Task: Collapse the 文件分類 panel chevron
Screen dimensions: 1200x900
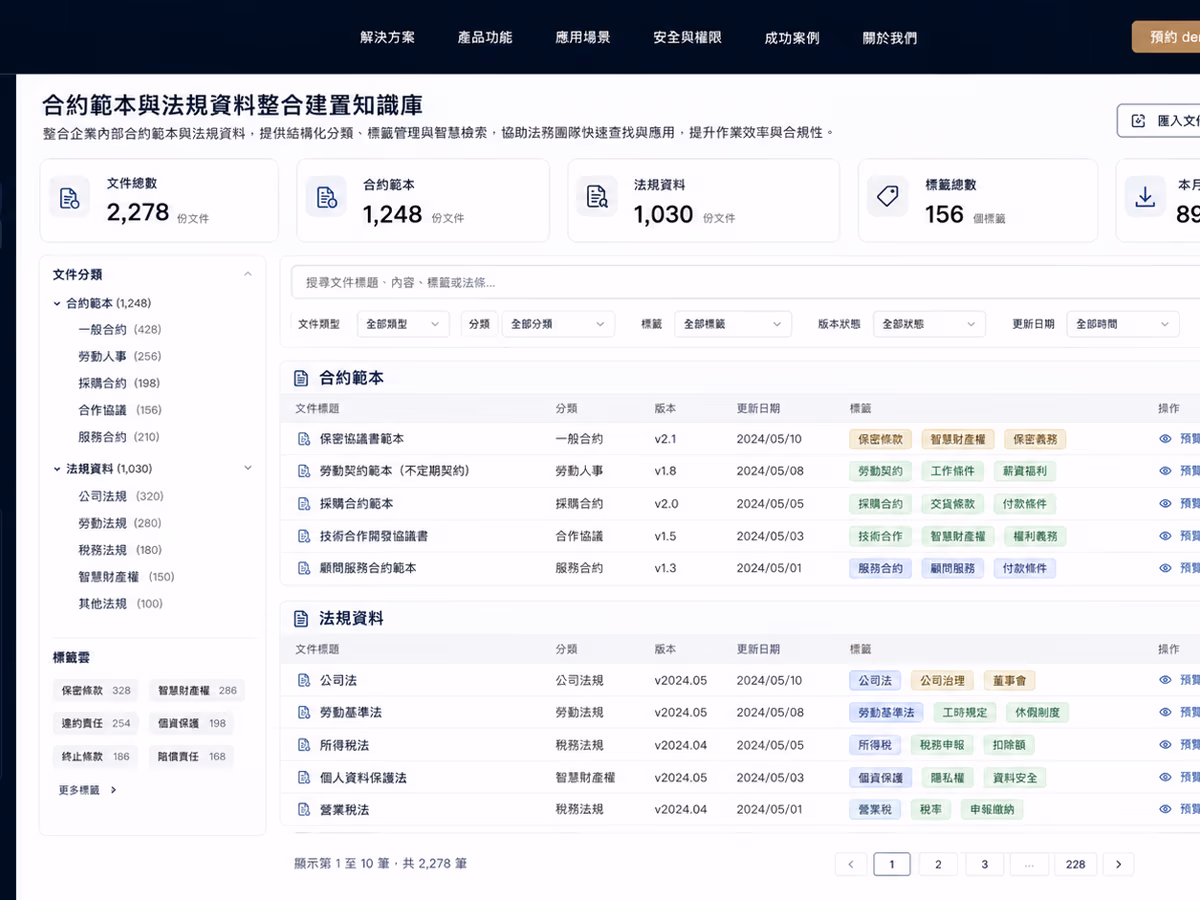Action: (x=248, y=274)
